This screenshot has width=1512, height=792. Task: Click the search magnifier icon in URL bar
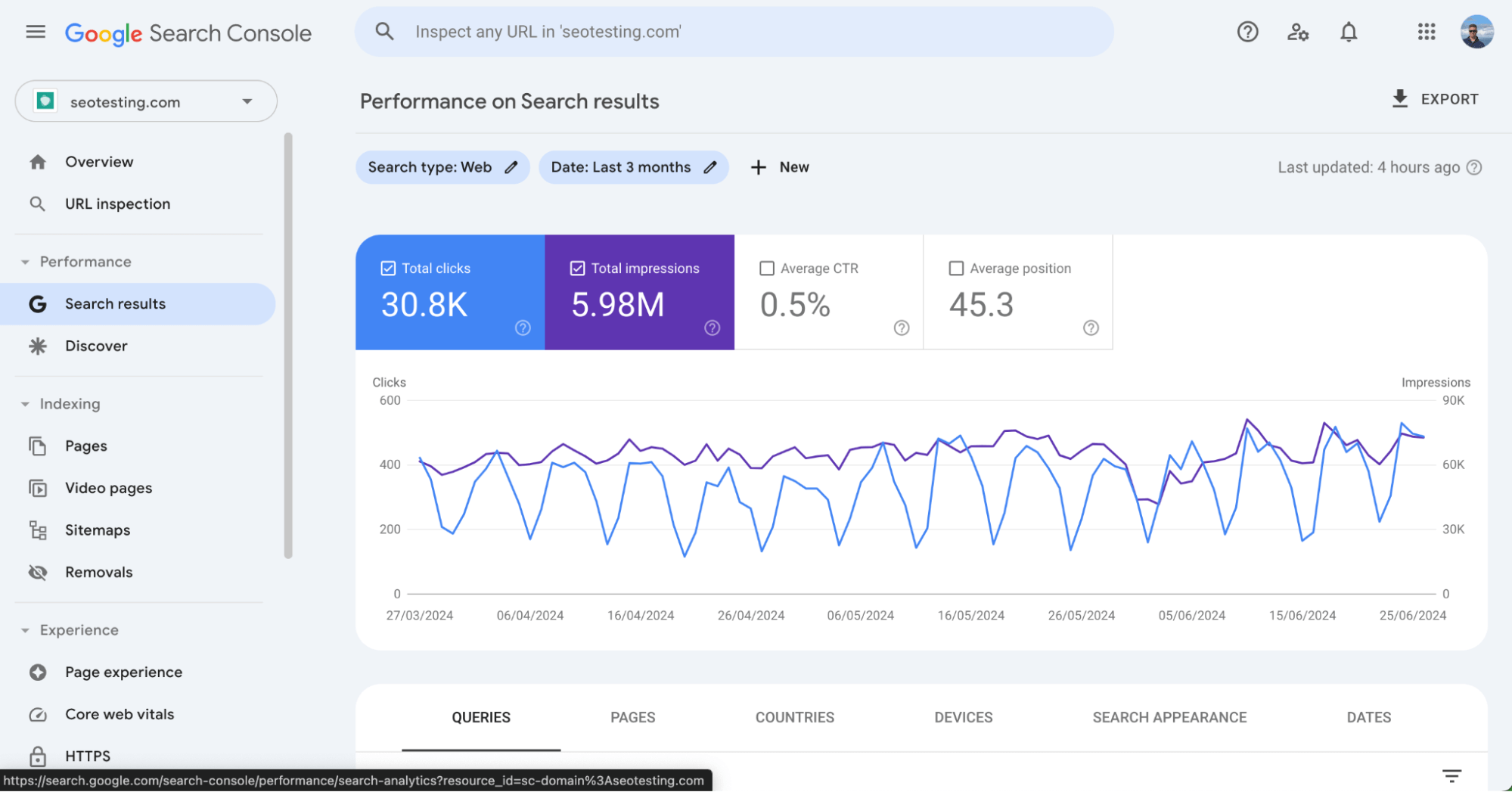[x=385, y=32]
